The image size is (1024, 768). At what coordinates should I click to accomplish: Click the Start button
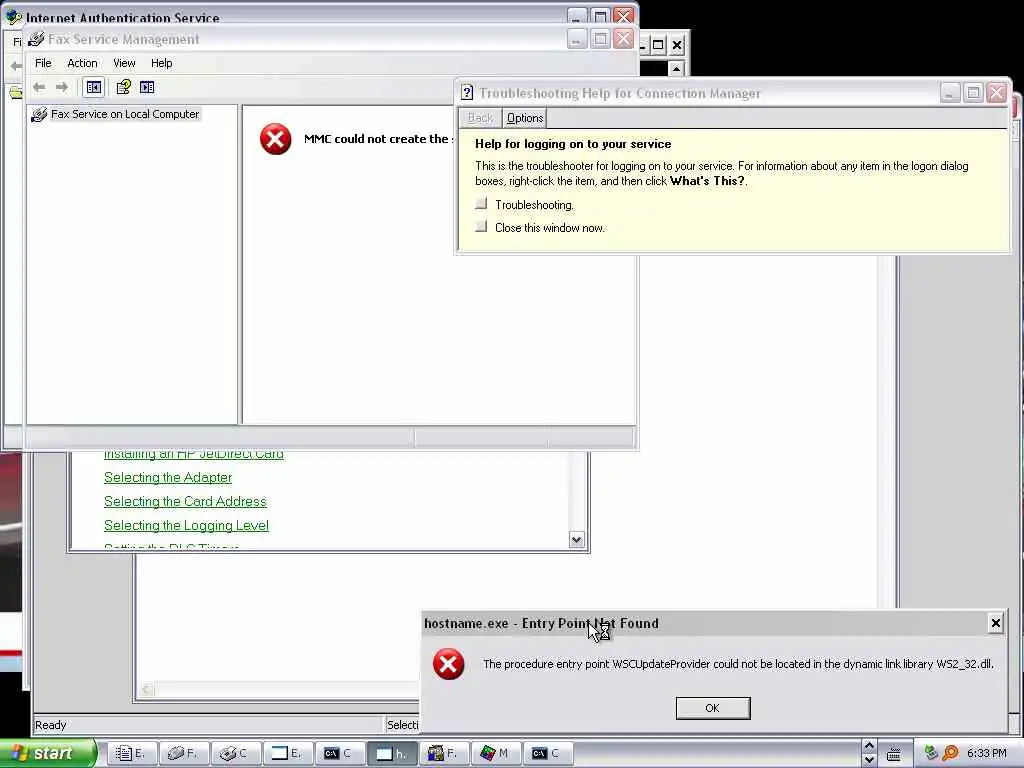tap(47, 753)
